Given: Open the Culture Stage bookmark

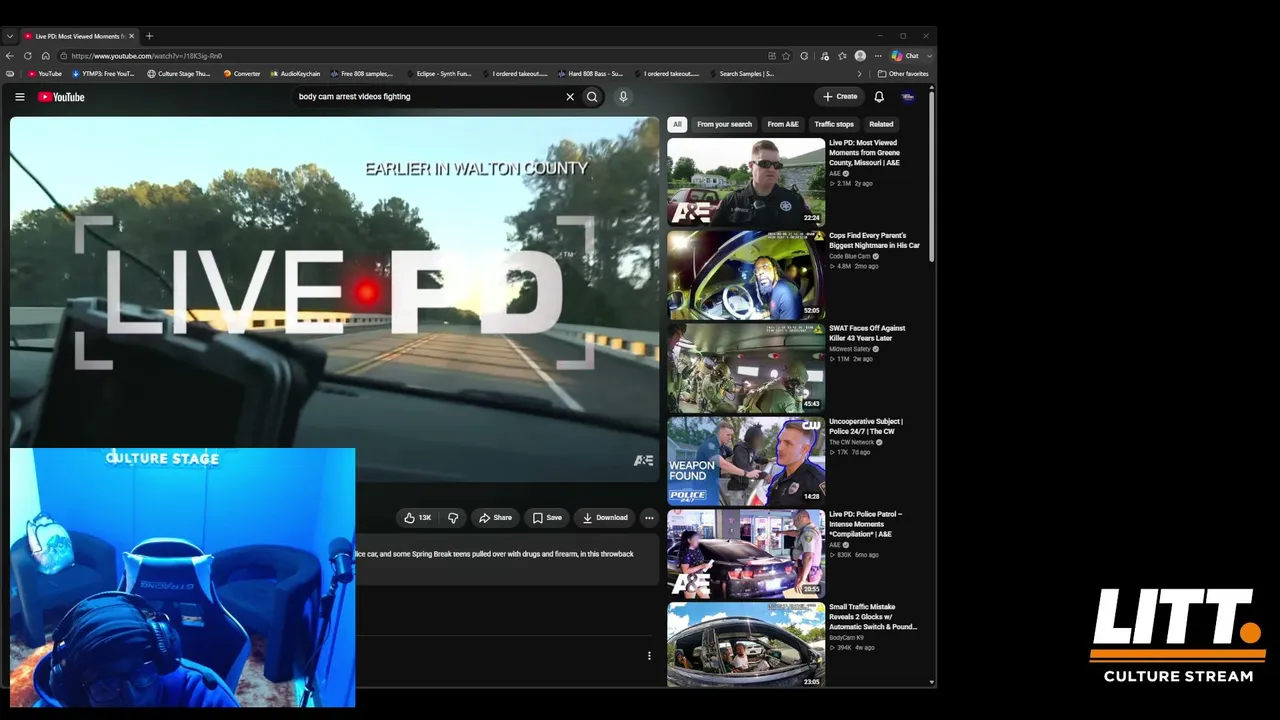Looking at the screenshot, I should click(179, 74).
